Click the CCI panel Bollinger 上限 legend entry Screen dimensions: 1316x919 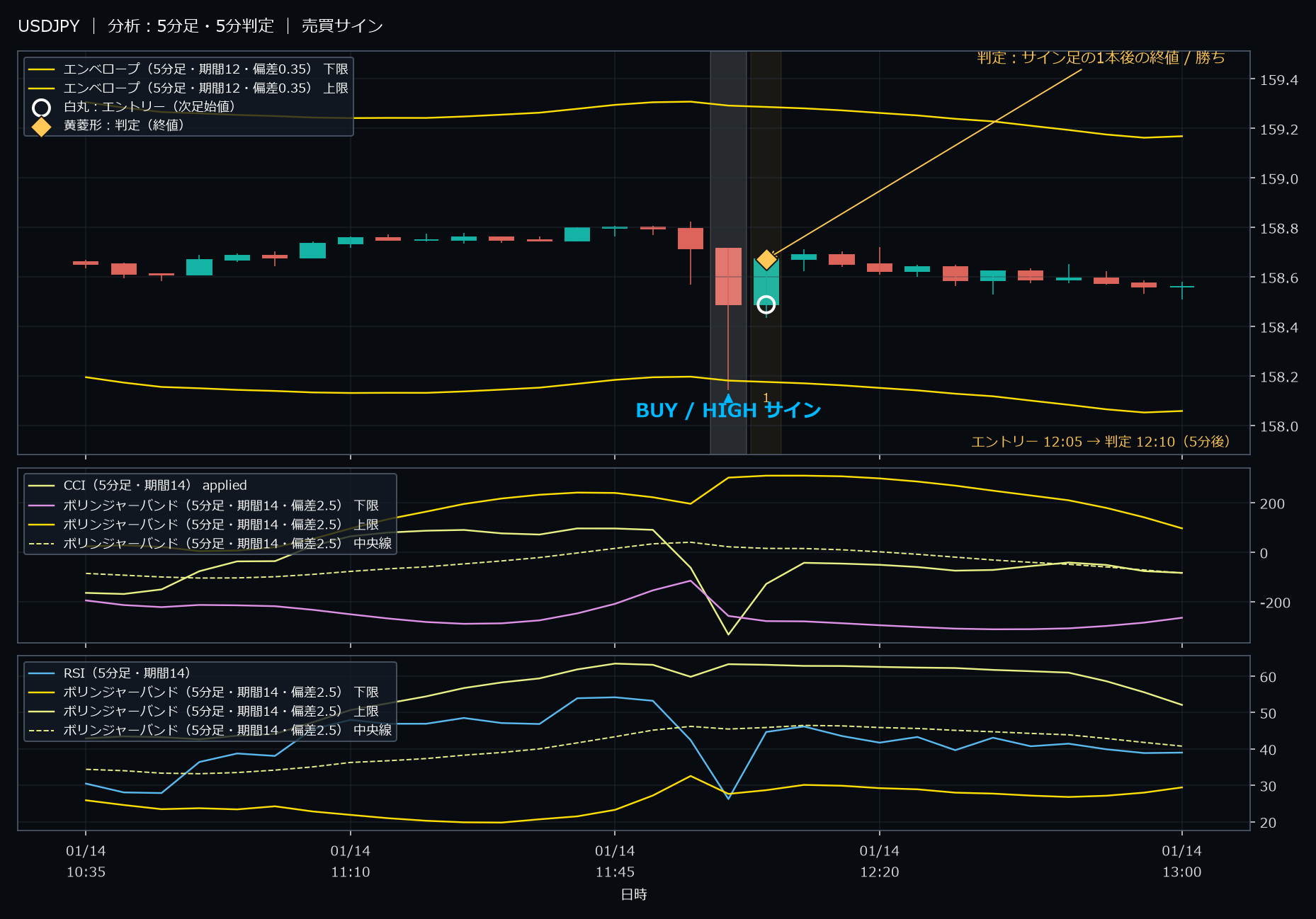point(204,525)
